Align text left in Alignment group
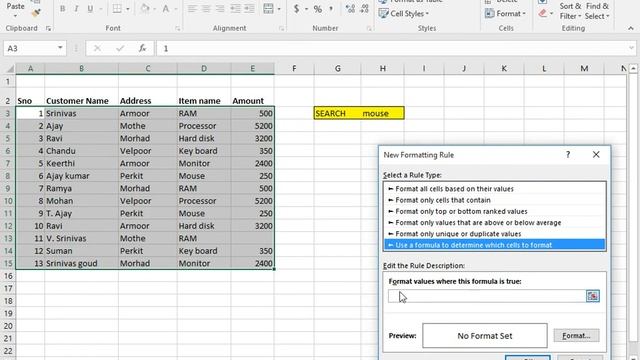The width and height of the screenshot is (640, 360). click(192, 9)
